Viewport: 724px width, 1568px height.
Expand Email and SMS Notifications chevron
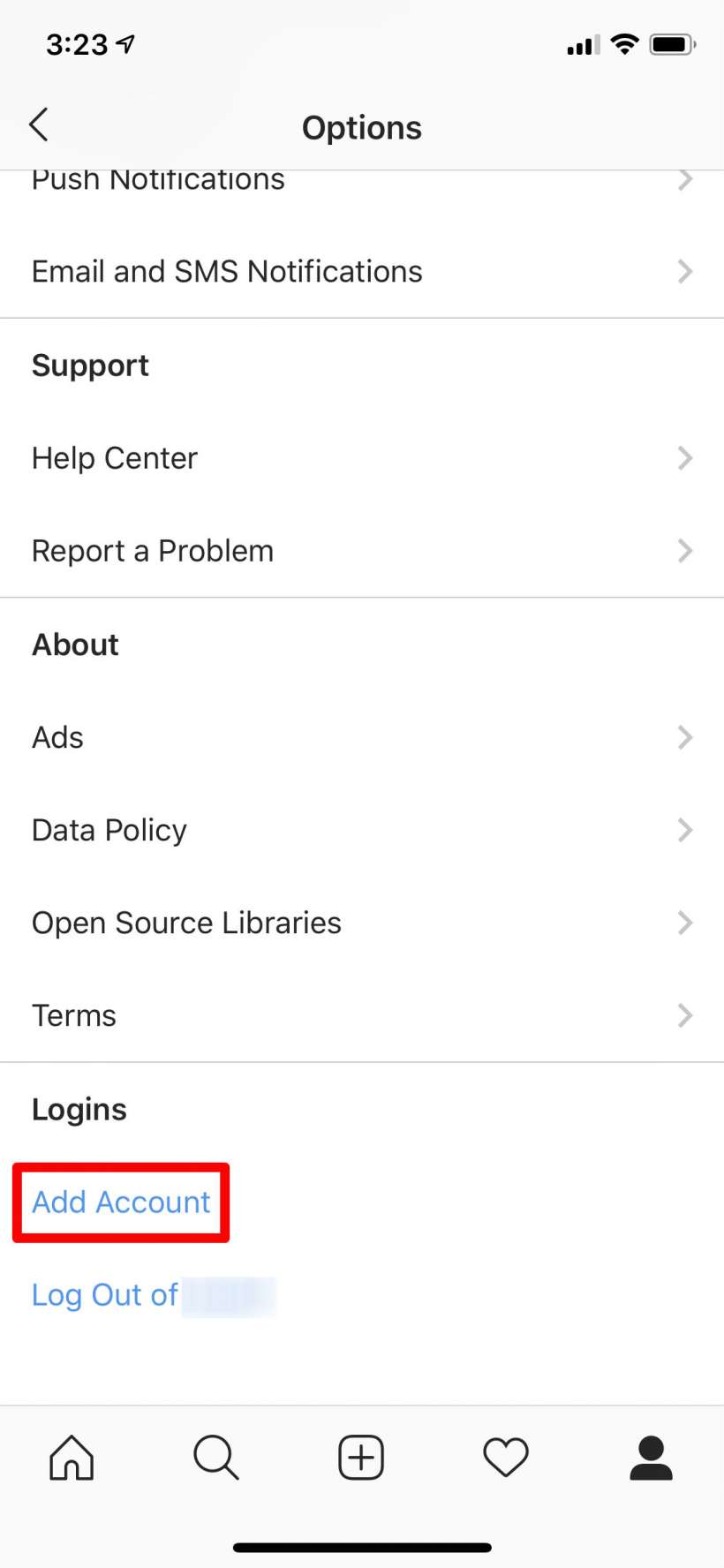(685, 271)
